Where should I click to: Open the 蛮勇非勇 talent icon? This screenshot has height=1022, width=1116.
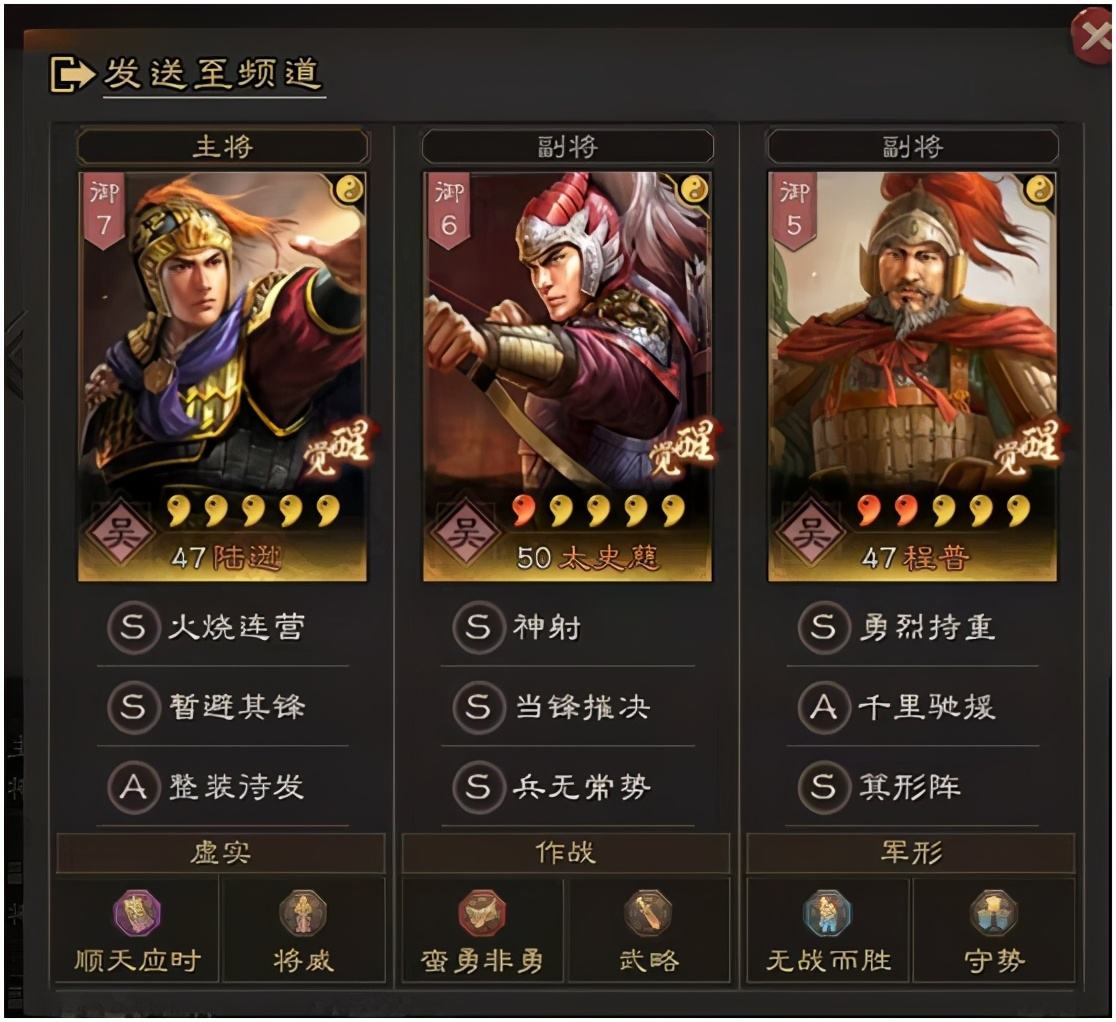click(x=482, y=913)
